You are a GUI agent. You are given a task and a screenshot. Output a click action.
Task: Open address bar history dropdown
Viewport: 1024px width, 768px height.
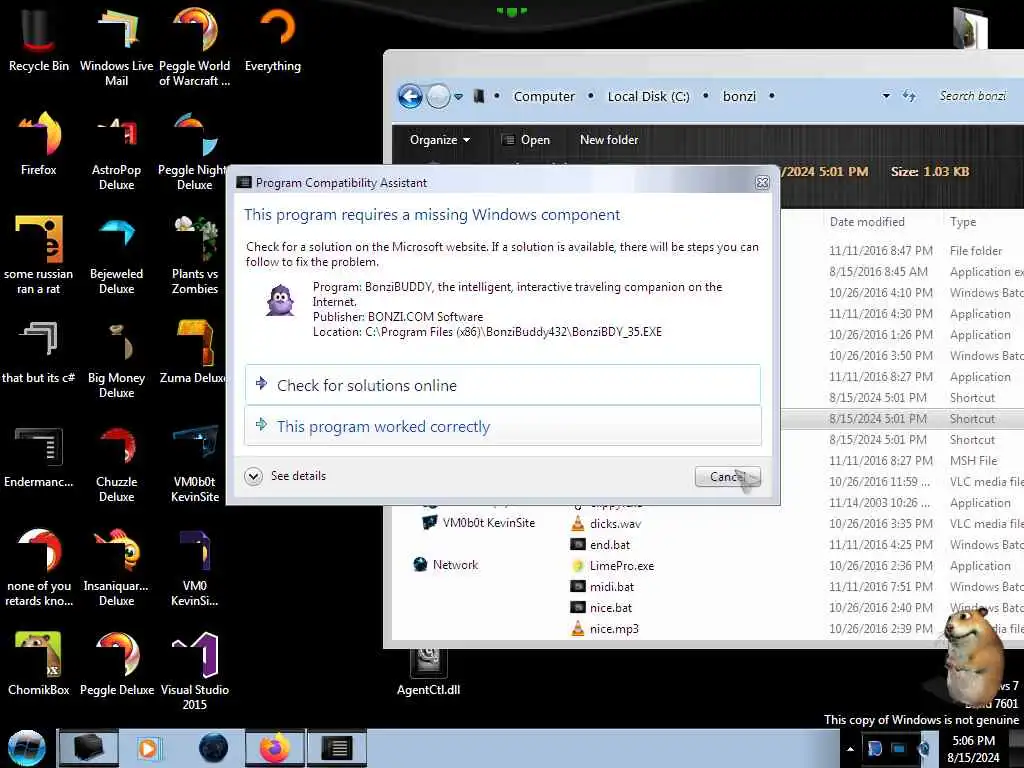[x=886, y=96]
